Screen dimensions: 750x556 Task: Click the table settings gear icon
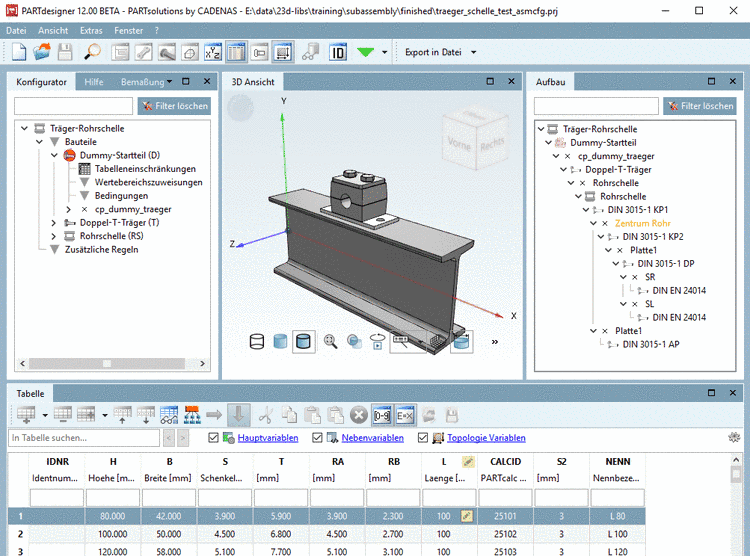734,438
